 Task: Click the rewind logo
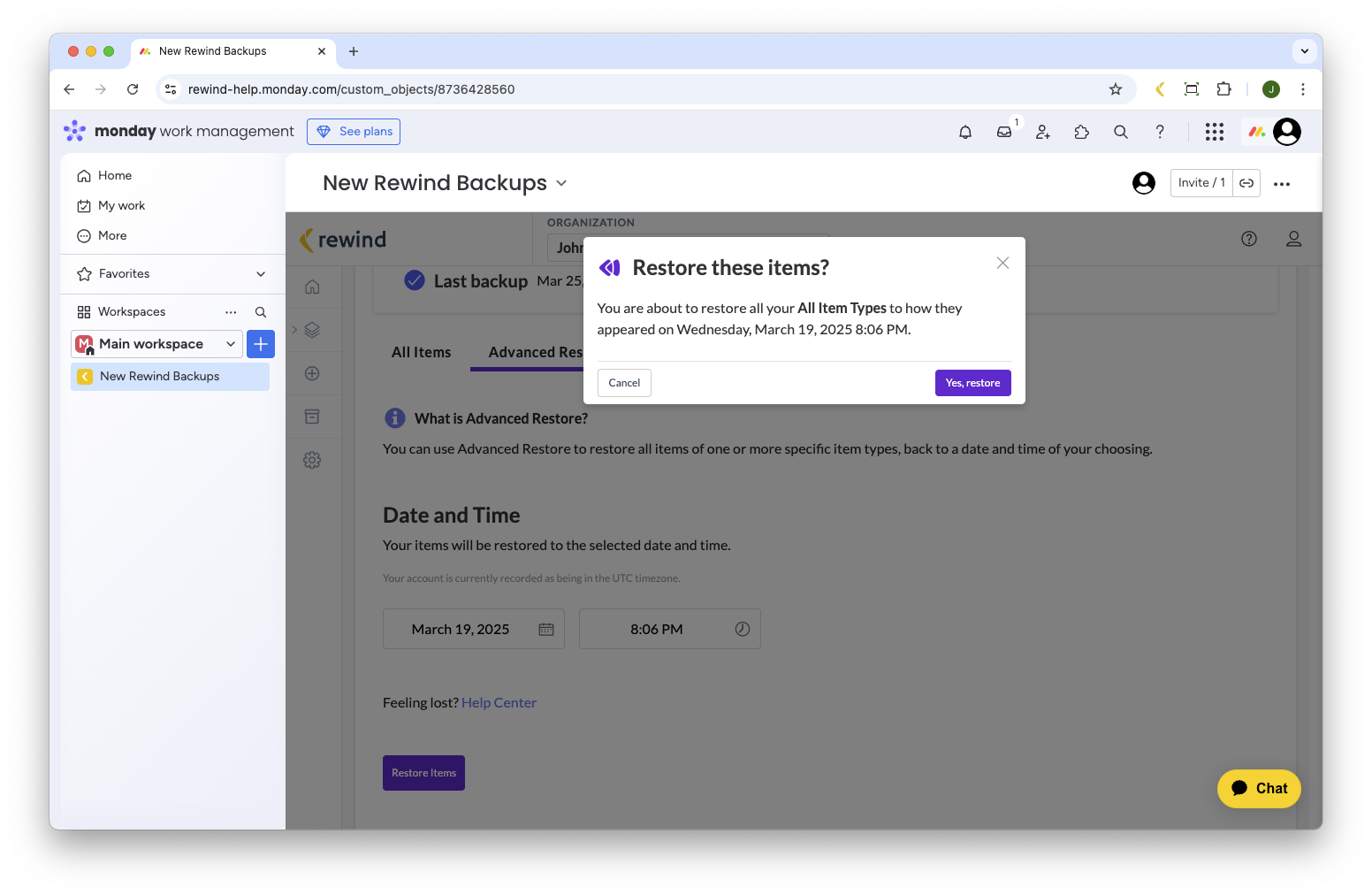coord(343,240)
